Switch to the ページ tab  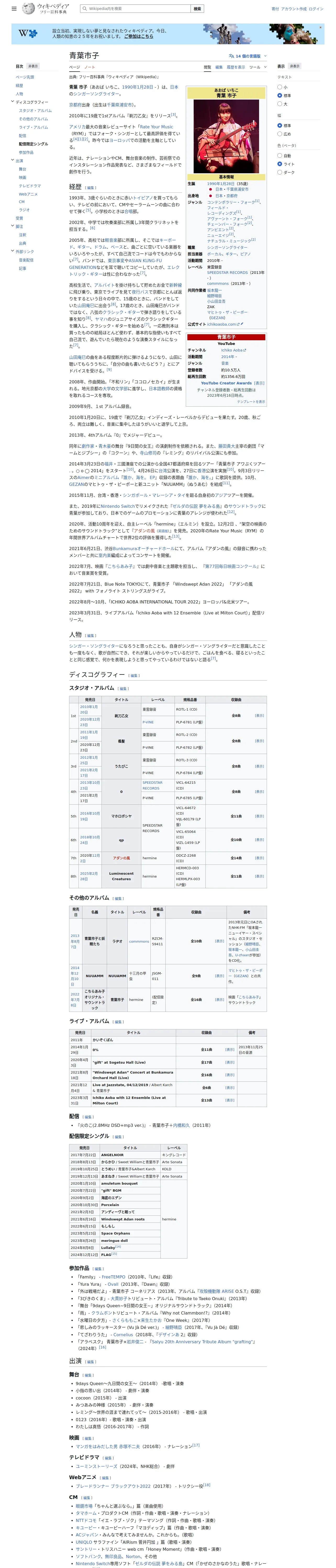(74, 67)
